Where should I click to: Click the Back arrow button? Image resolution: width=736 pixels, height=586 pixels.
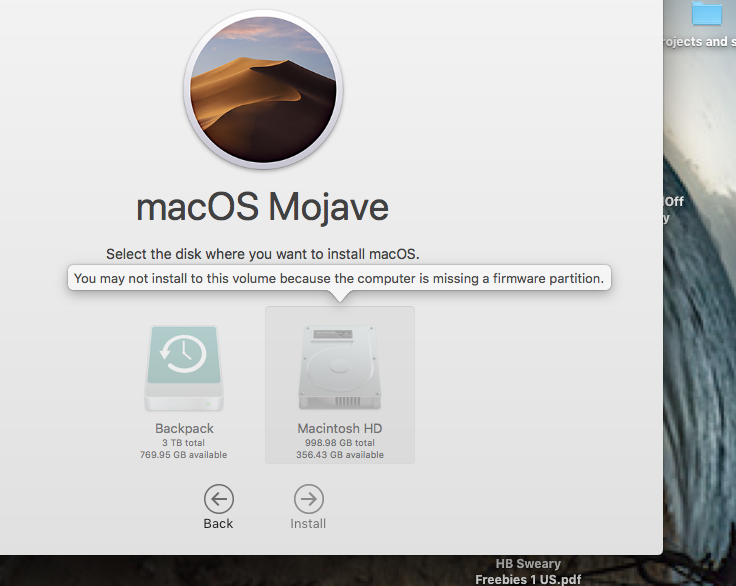[219, 499]
